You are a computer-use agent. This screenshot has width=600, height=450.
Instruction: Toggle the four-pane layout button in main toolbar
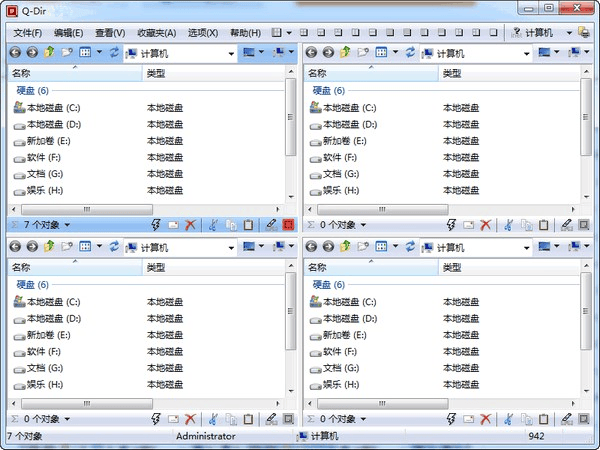(277, 33)
